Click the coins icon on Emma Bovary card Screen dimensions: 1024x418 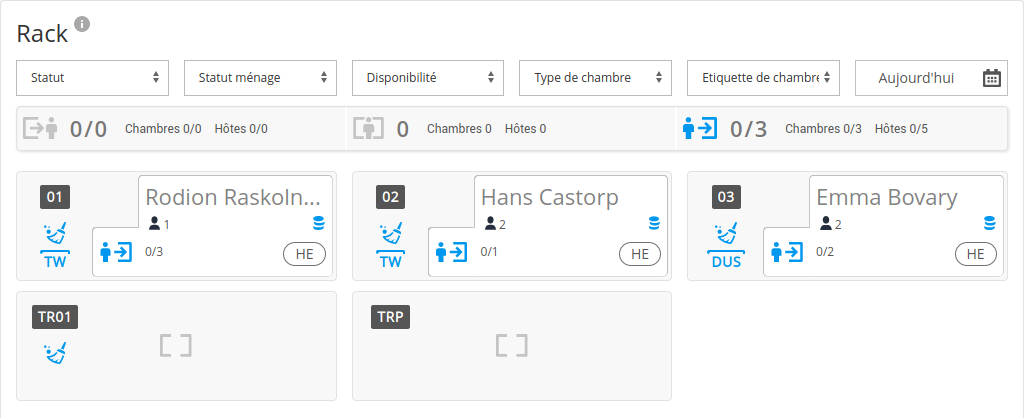(x=989, y=223)
